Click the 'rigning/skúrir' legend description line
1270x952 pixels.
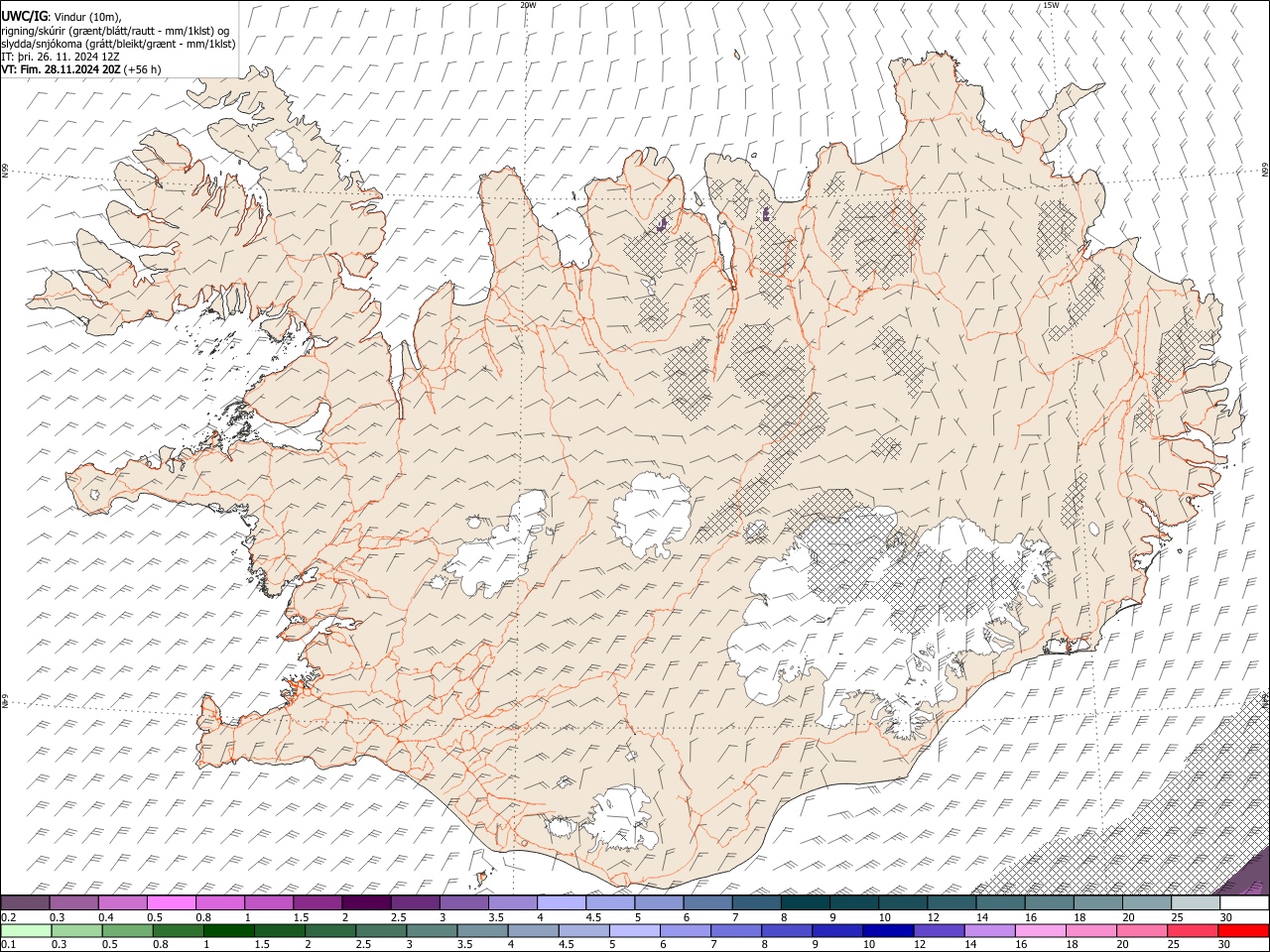[x=115, y=30]
